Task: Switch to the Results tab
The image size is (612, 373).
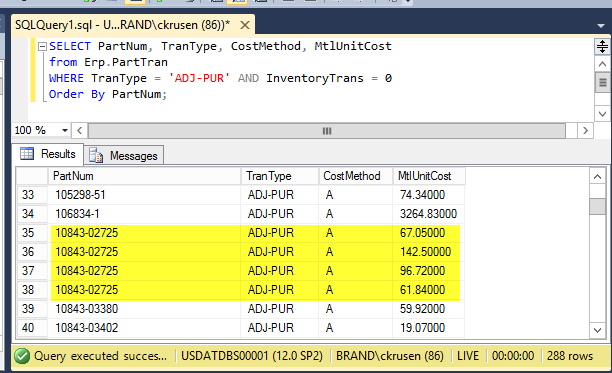Action: [48, 154]
